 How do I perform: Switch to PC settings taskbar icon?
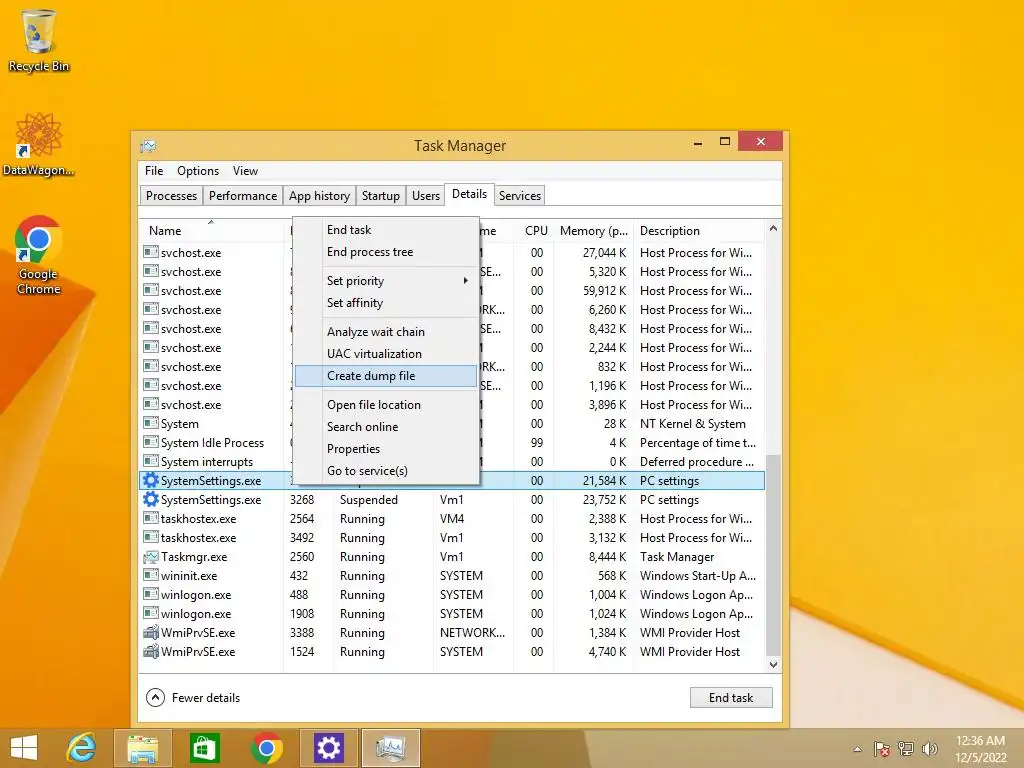click(x=328, y=748)
